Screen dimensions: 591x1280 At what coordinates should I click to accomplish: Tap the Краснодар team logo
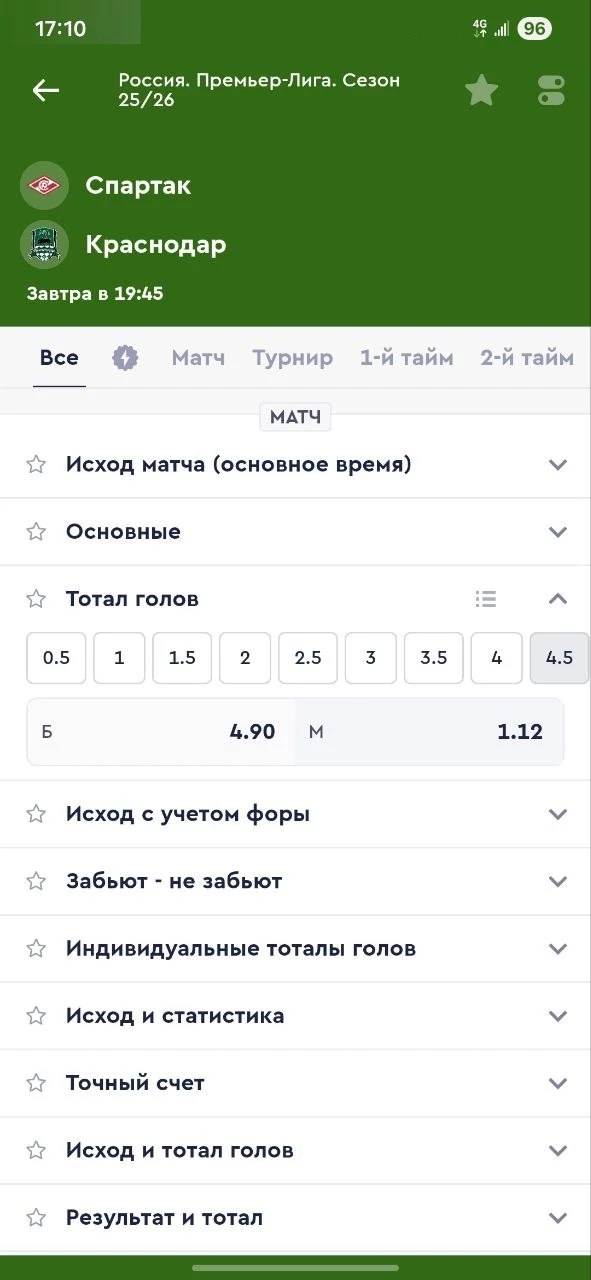coord(43,244)
